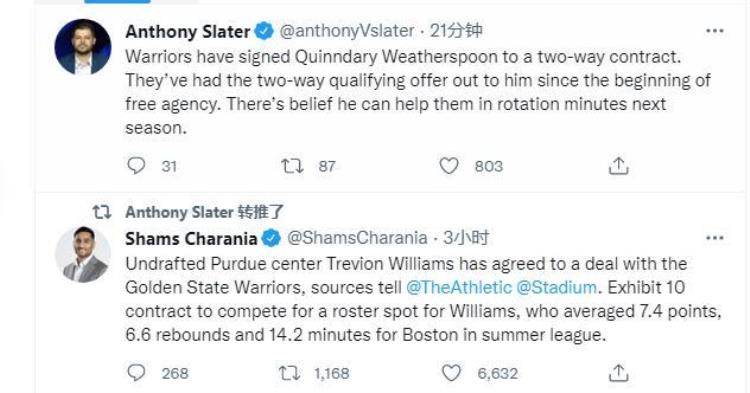This screenshot has width=750, height=393.
Task: Retweet Anthony Slater's Weatherspoon tweet
Action: [292, 166]
